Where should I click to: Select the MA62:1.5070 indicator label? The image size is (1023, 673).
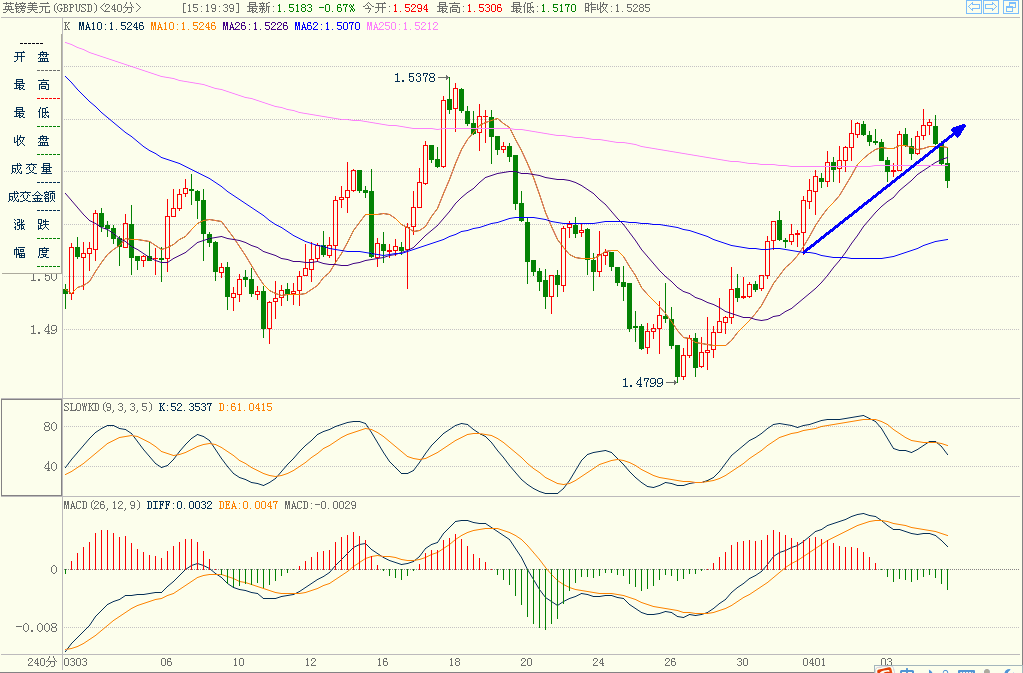coord(328,26)
